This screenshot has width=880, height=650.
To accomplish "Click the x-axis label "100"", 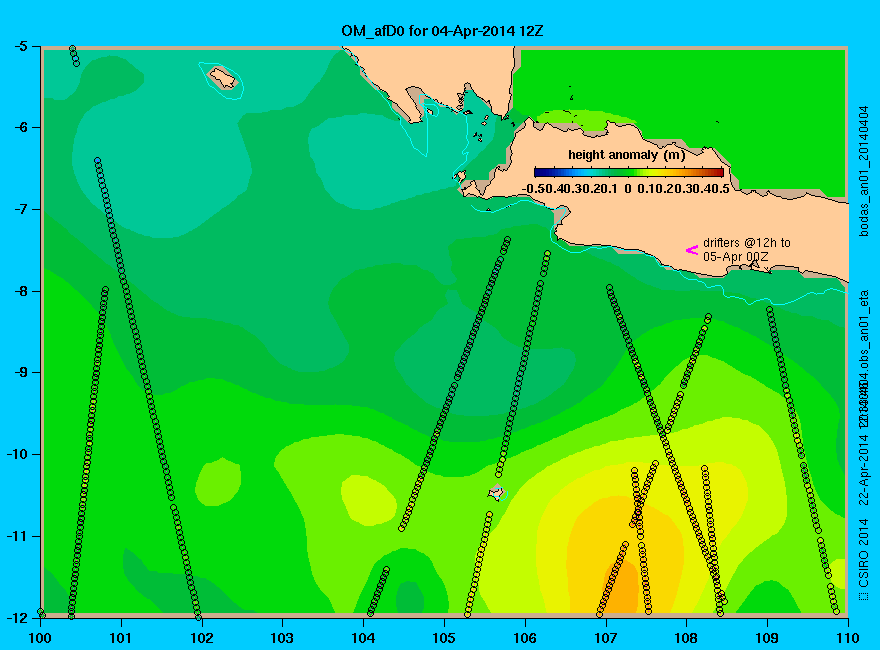I will click(x=40, y=638).
